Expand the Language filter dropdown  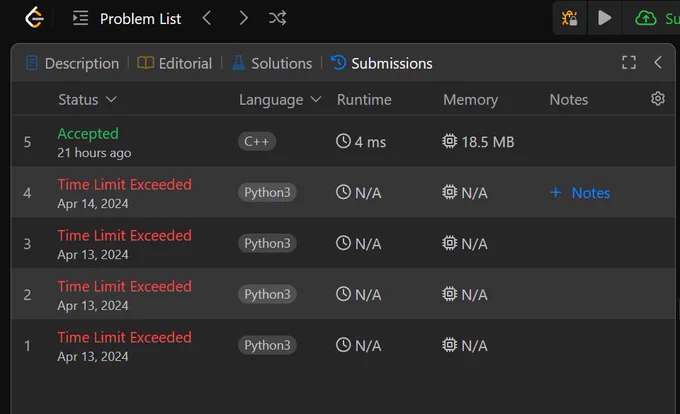[x=280, y=100]
